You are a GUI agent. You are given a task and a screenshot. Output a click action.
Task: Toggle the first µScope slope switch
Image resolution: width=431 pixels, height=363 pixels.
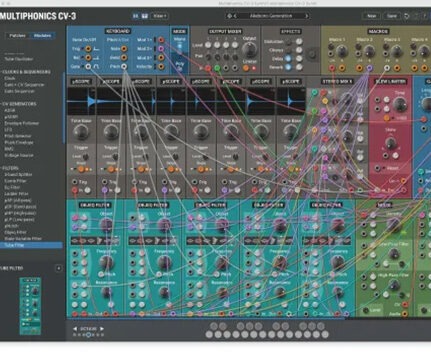81,169
